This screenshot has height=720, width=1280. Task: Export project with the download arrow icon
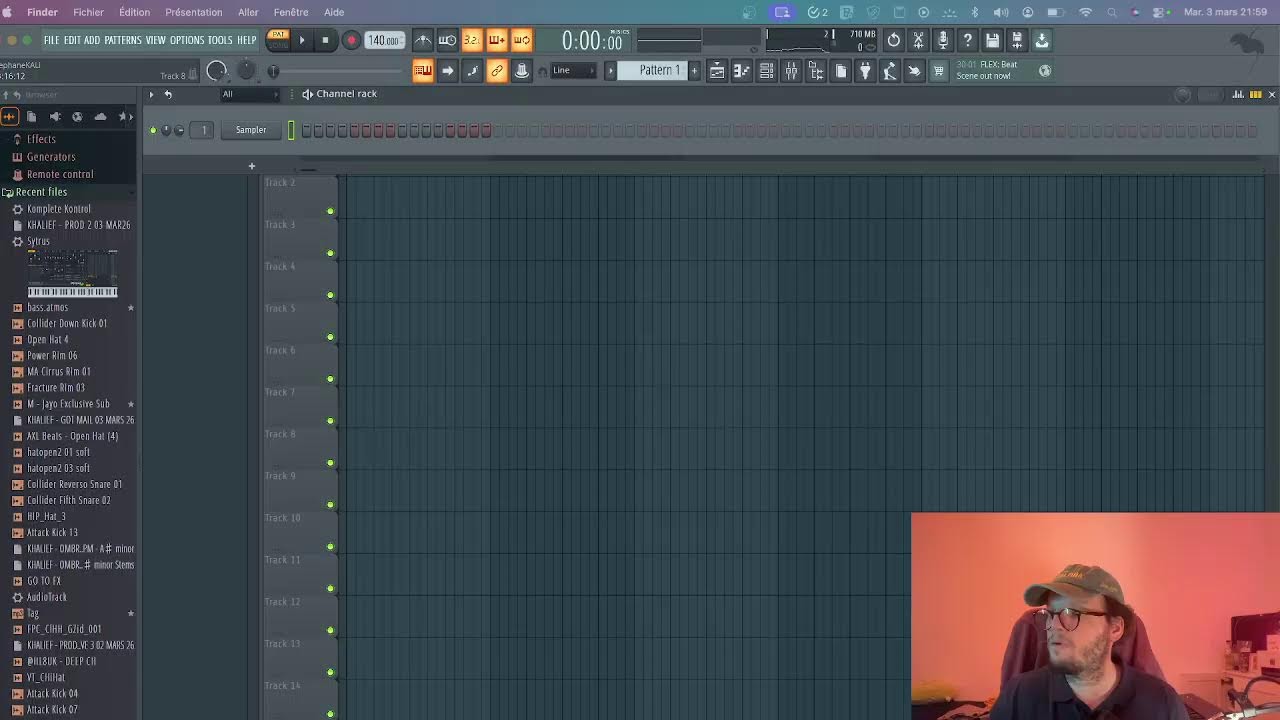tap(1041, 40)
